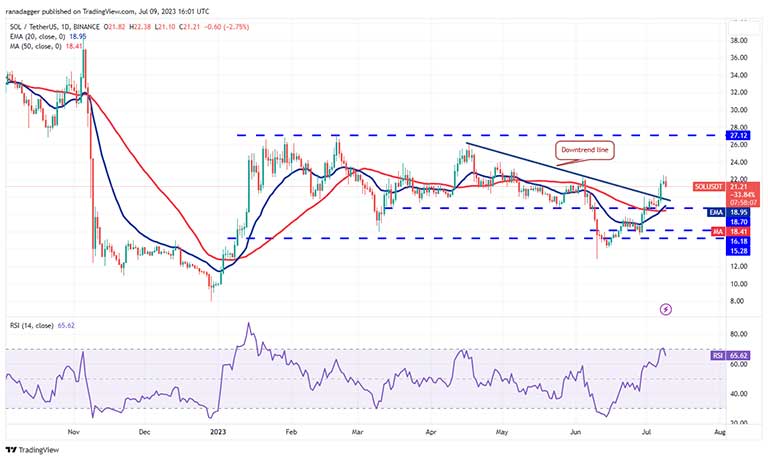This screenshot has width=768, height=463.
Task: Select the Downtrend line callout label
Action: (584, 150)
